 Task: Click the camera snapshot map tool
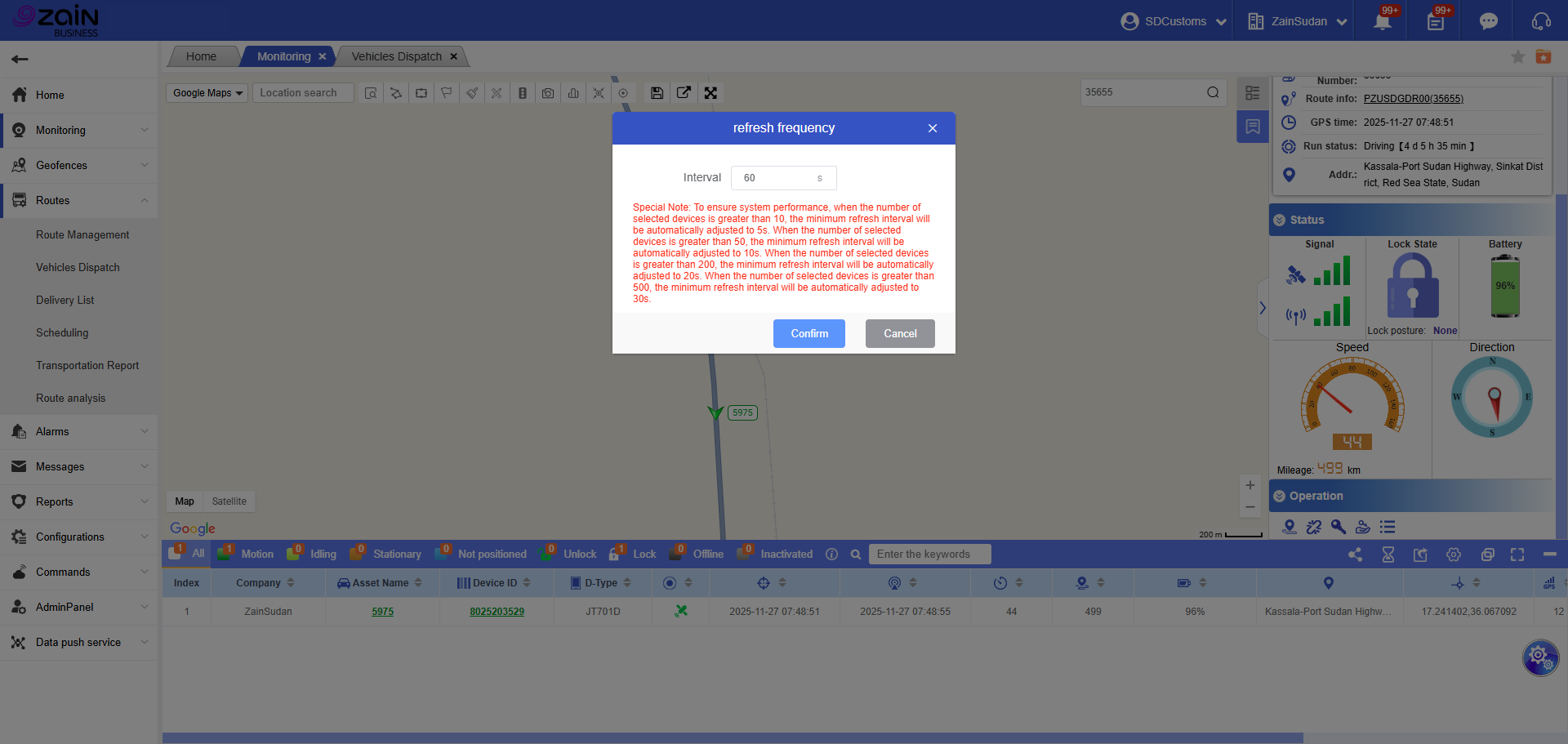point(548,93)
